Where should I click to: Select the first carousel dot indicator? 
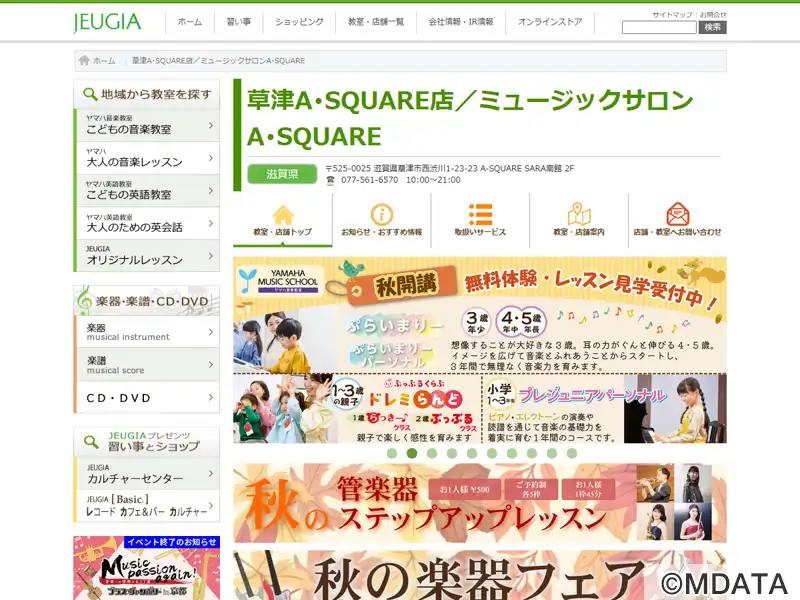click(x=392, y=453)
